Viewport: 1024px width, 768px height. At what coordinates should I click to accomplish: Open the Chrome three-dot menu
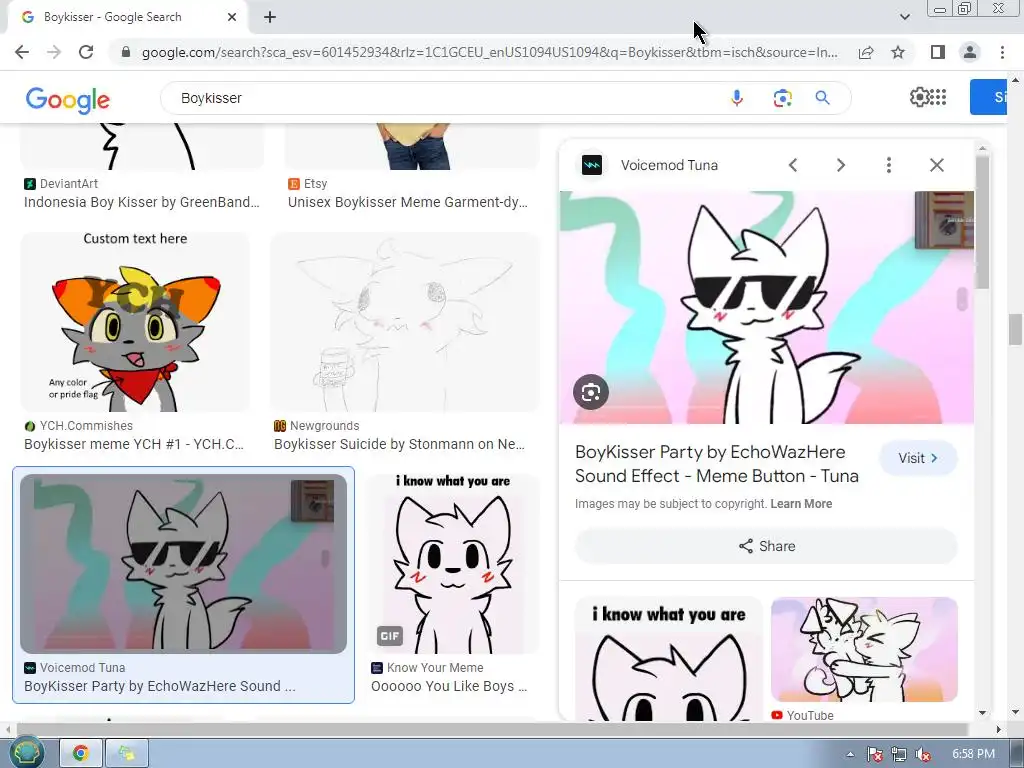(1002, 52)
